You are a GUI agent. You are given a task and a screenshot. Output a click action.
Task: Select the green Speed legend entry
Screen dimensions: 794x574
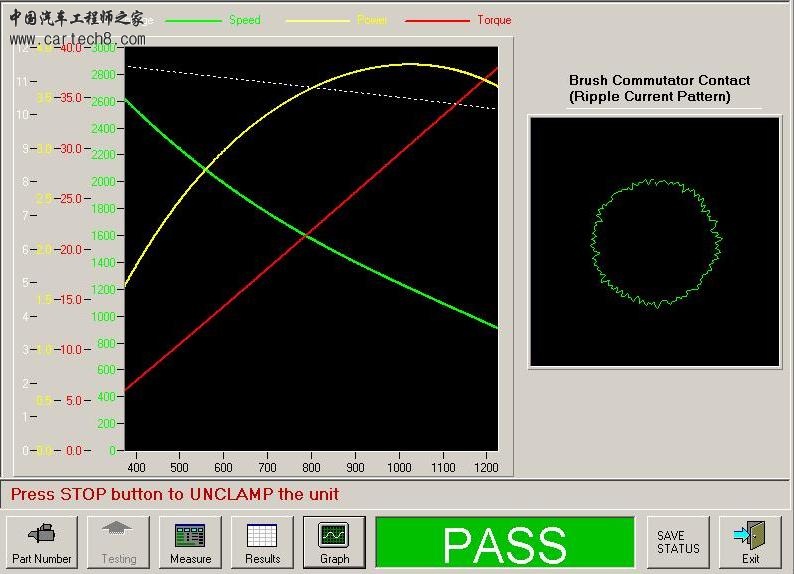coord(244,20)
